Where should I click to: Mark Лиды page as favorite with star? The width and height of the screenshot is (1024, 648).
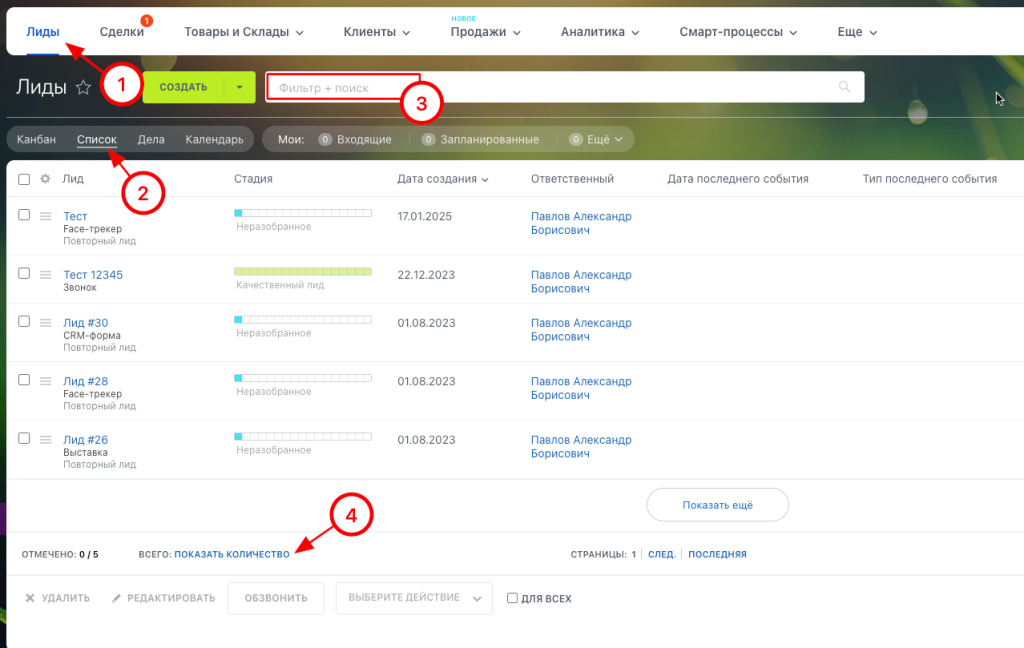tap(84, 87)
